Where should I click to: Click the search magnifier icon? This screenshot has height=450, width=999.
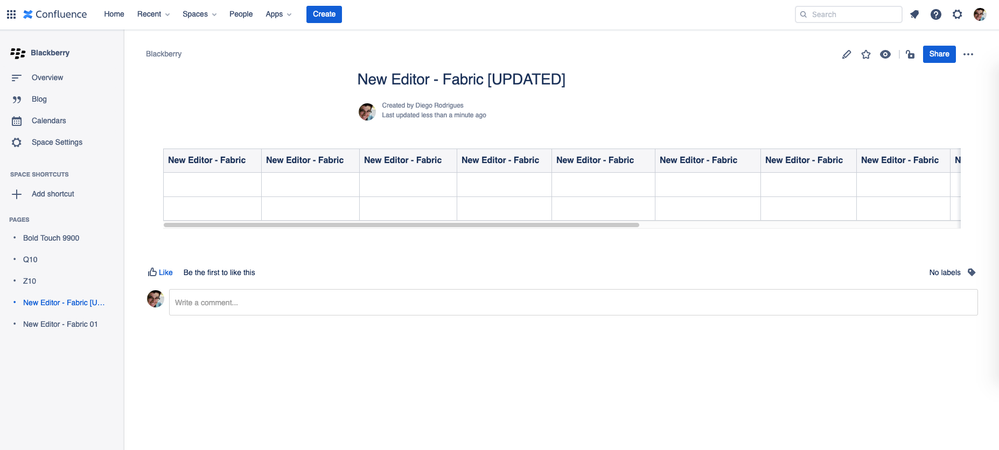[803, 14]
